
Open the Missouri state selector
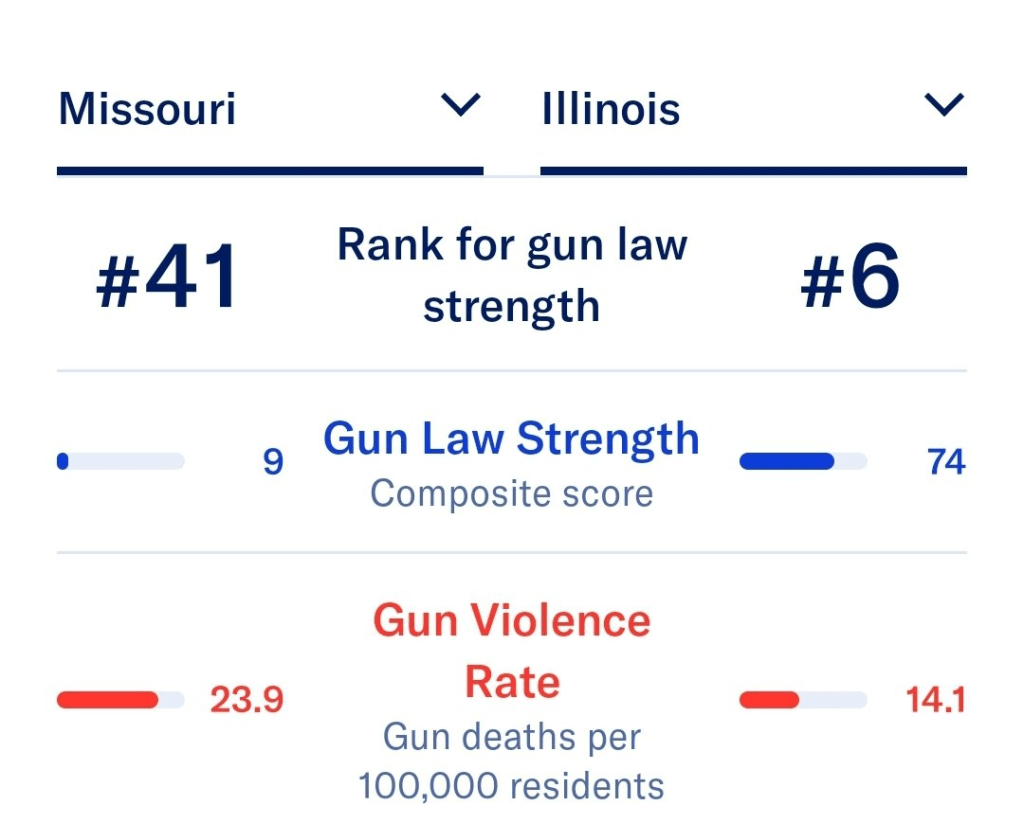(148, 108)
